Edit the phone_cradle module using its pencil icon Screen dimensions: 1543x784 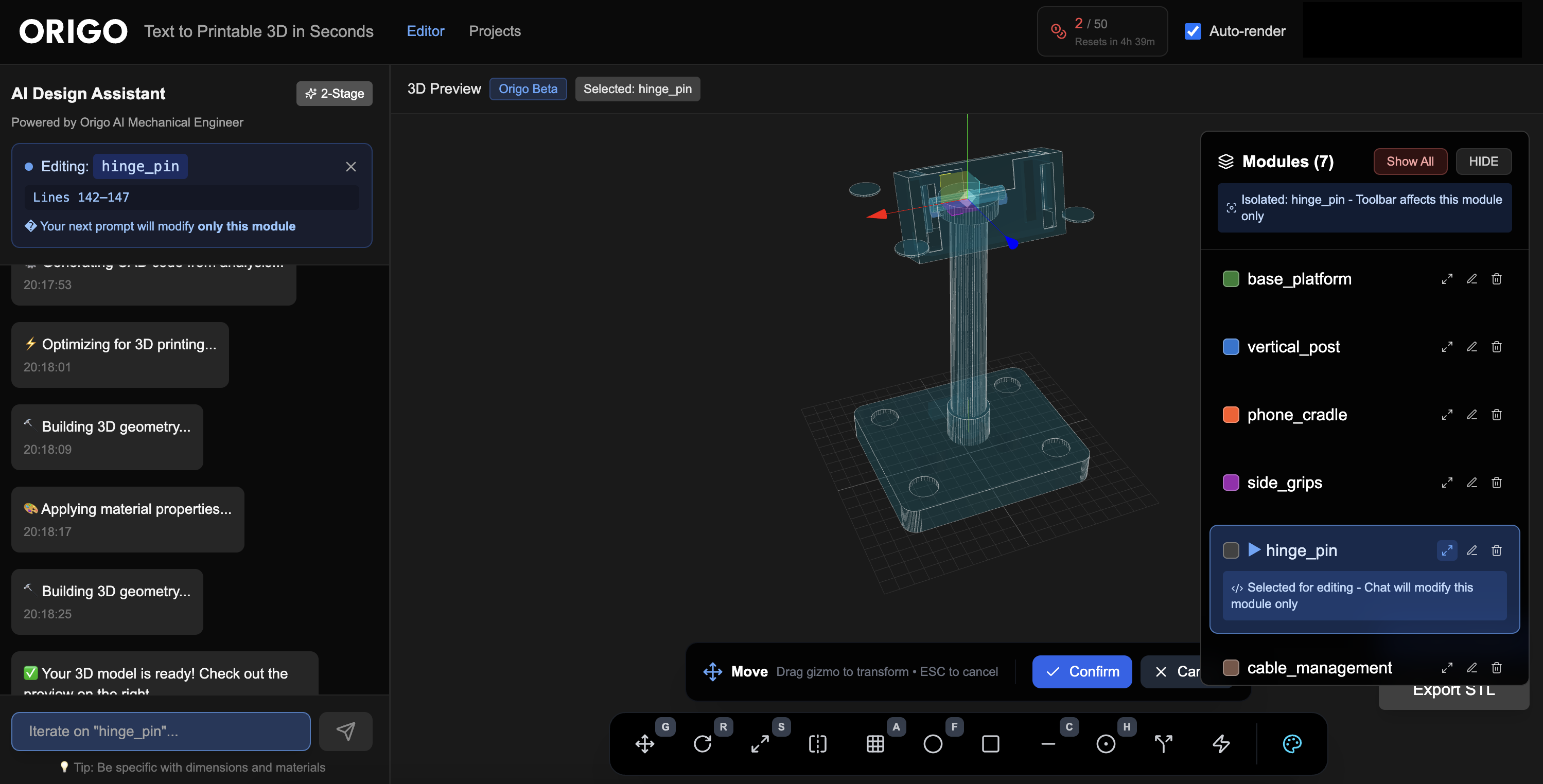click(1472, 415)
